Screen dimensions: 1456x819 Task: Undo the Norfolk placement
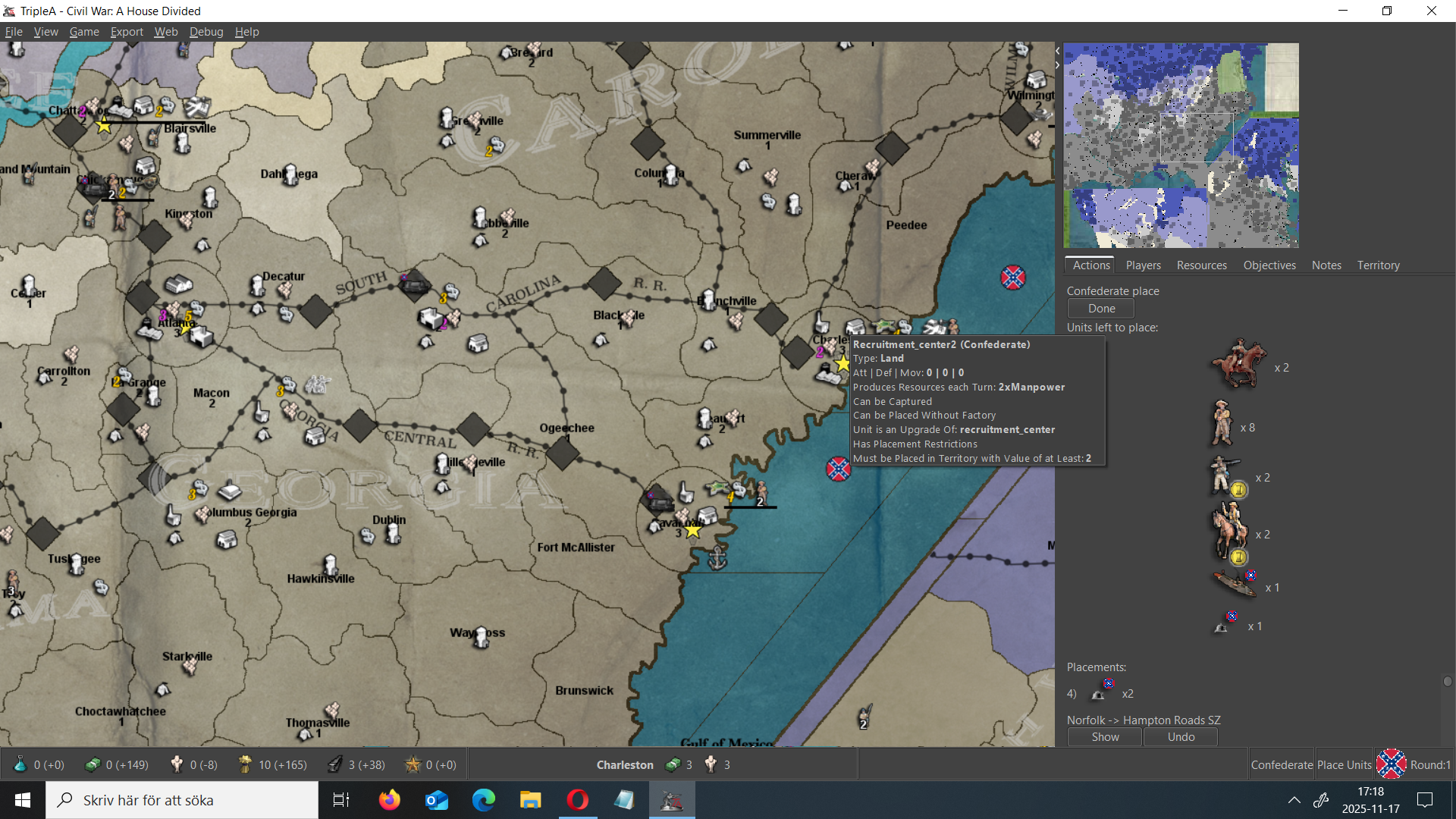click(1180, 737)
